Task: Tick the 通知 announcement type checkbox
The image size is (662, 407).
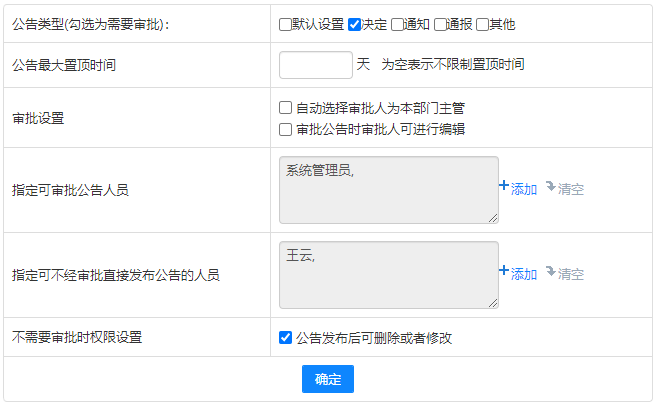Action: (x=397, y=24)
